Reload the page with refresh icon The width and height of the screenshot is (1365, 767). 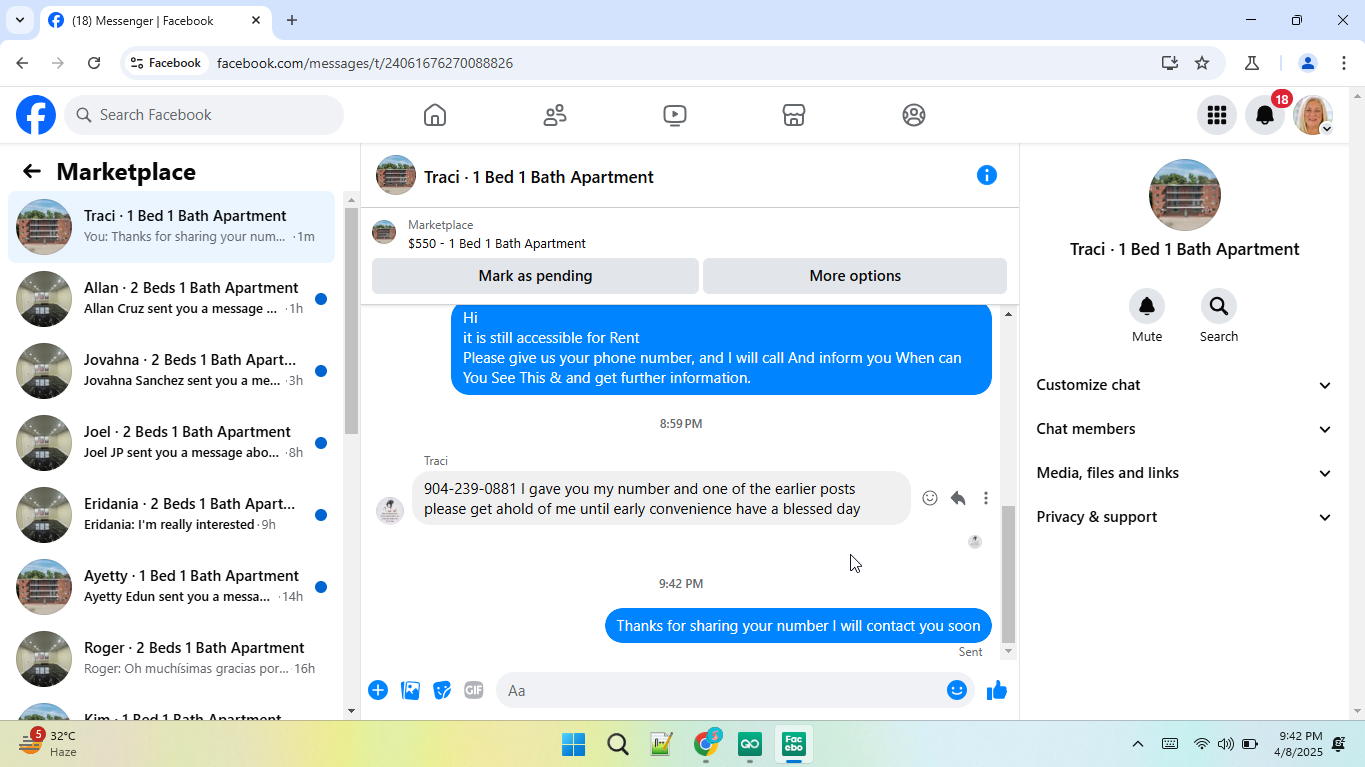click(x=94, y=63)
